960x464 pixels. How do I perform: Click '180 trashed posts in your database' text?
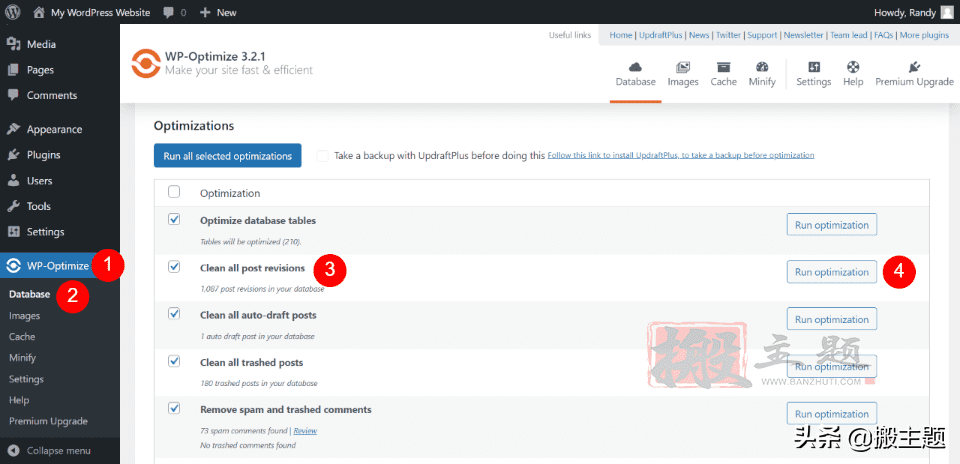258,384
